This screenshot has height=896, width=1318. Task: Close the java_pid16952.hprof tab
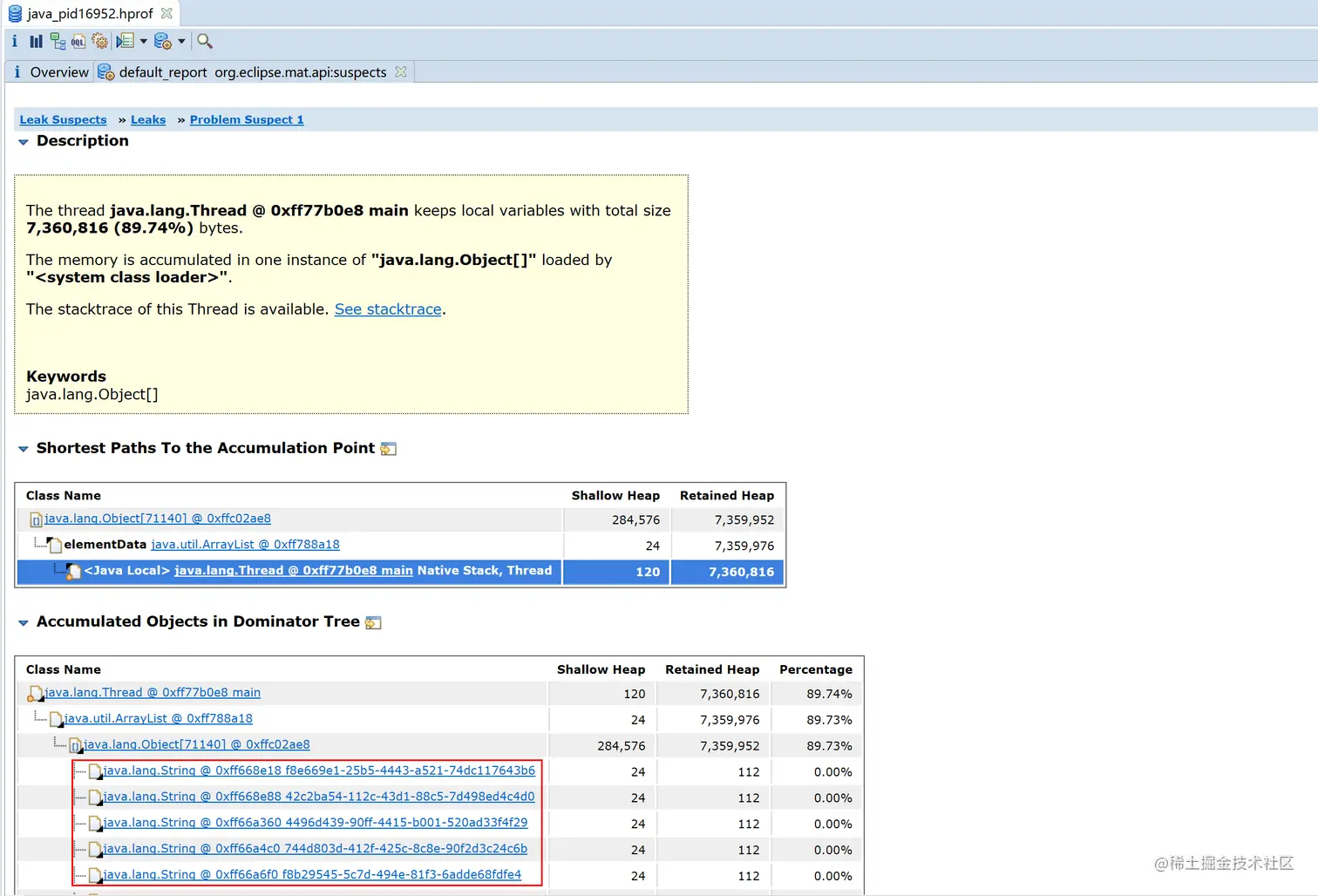(166, 13)
